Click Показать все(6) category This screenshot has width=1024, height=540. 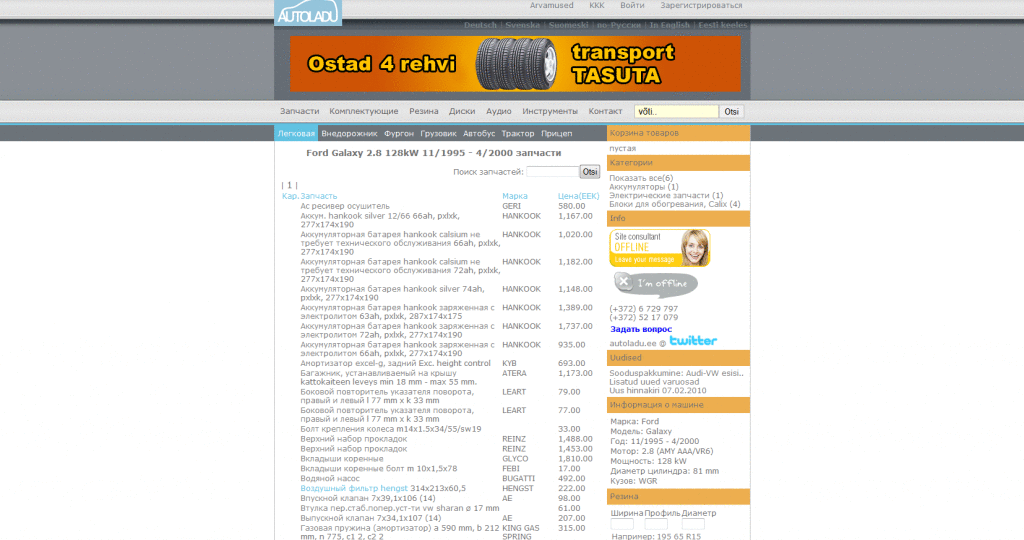(641, 178)
